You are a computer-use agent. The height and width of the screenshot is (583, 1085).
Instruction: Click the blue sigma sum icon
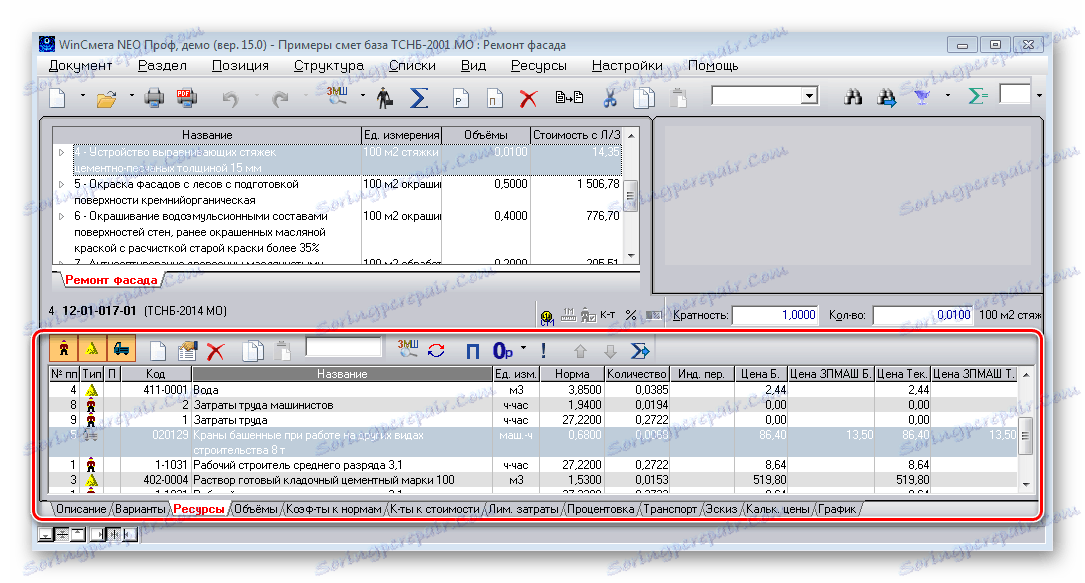pyautogui.click(x=419, y=98)
